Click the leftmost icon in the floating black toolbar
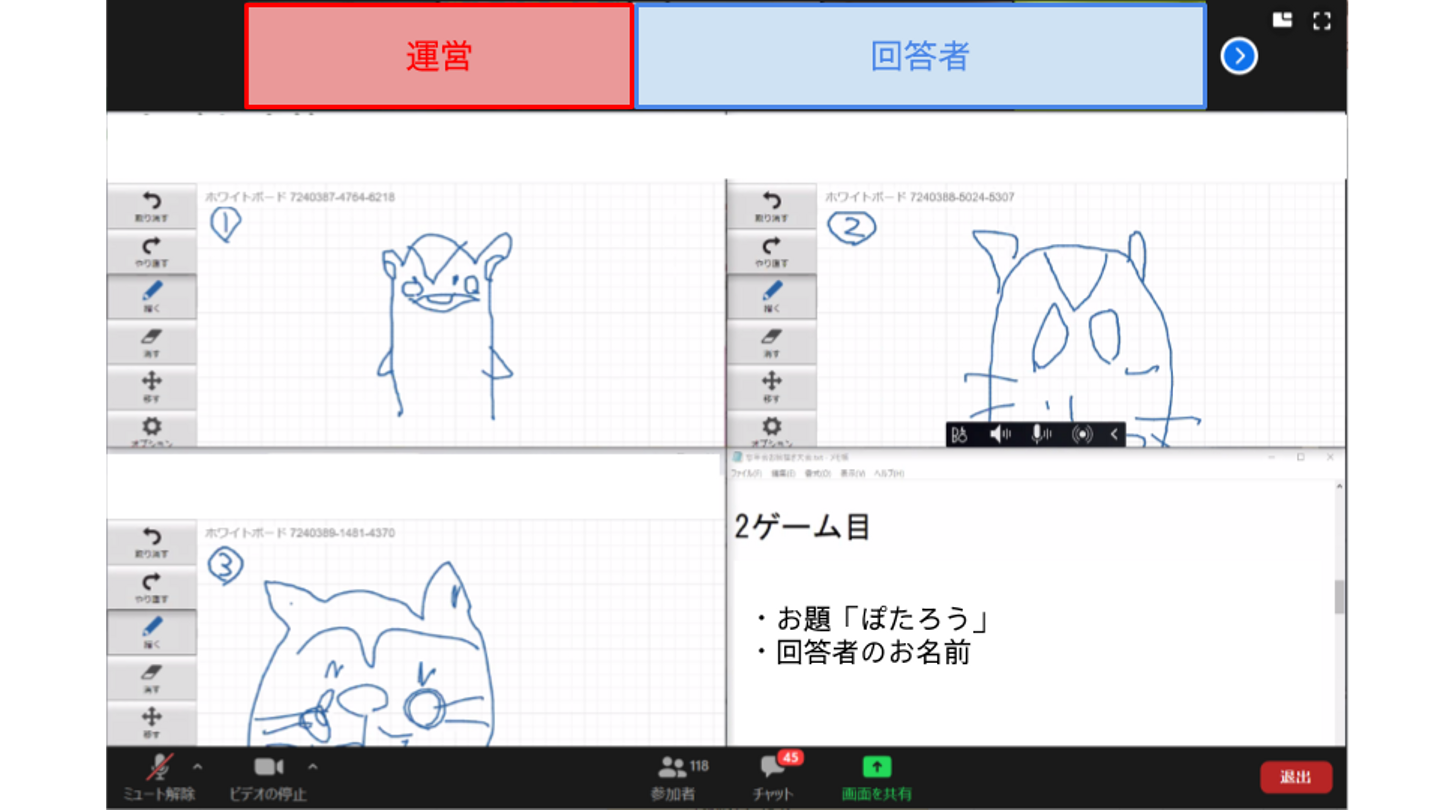 point(959,434)
